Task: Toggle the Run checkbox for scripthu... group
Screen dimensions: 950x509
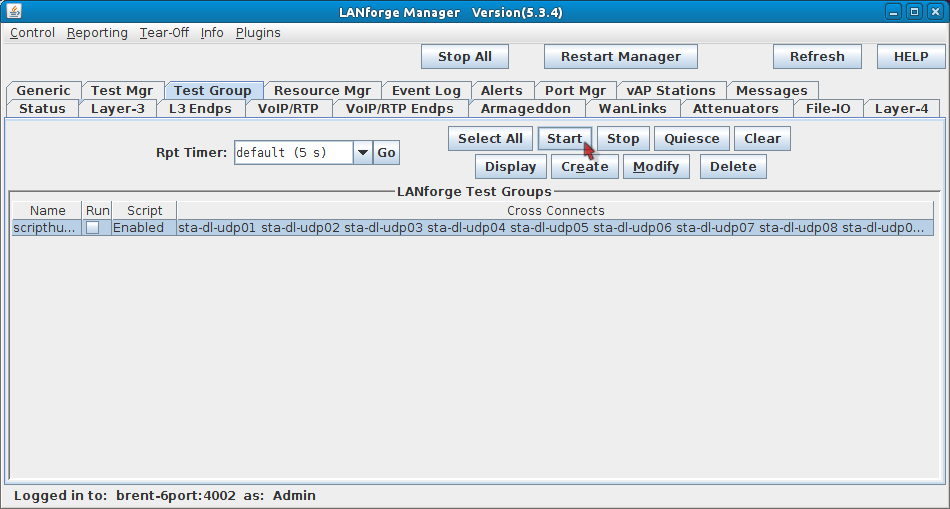Action: click(x=92, y=228)
